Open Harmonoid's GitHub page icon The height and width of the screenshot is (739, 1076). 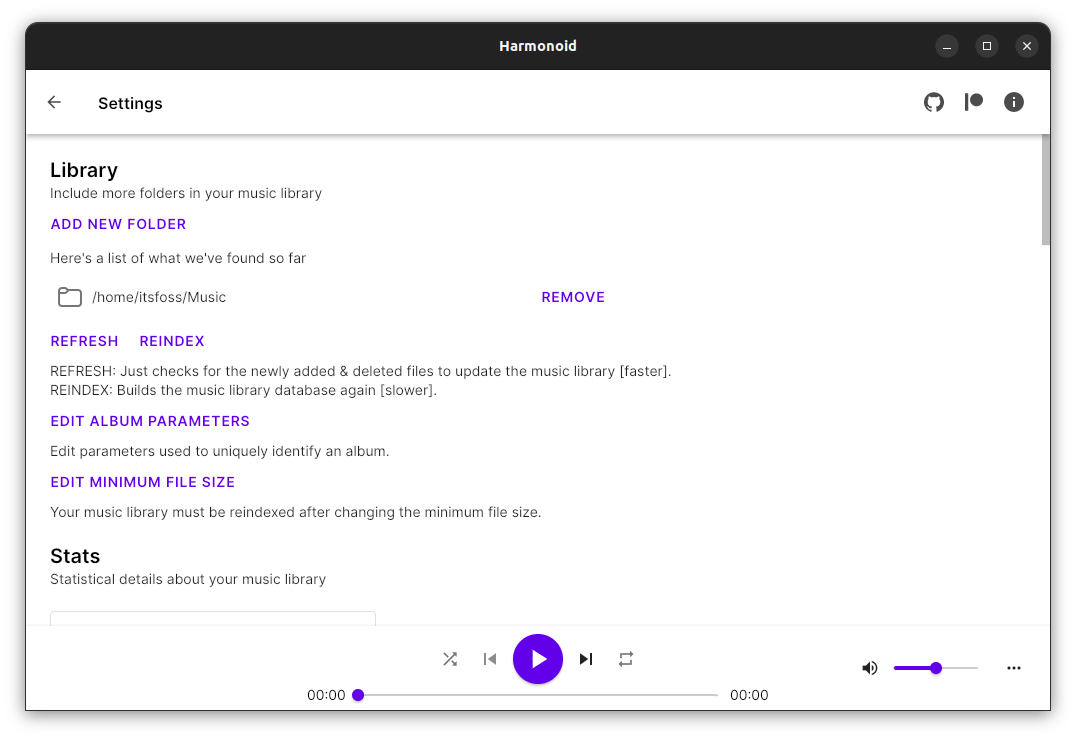934,102
